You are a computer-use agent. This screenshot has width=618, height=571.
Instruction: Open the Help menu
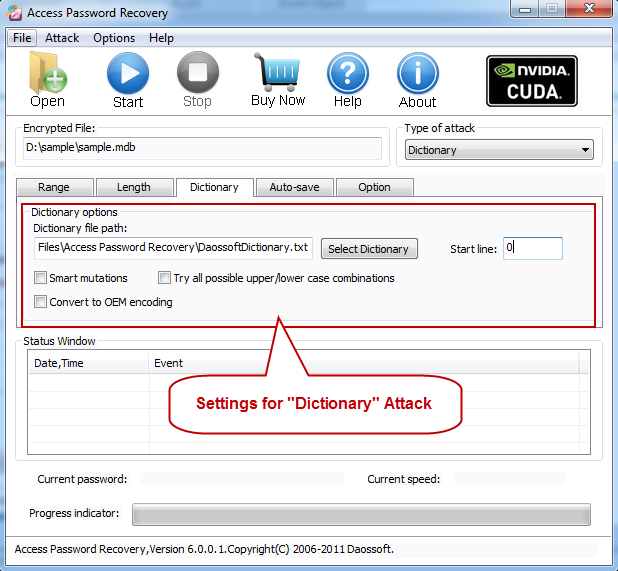(161, 38)
